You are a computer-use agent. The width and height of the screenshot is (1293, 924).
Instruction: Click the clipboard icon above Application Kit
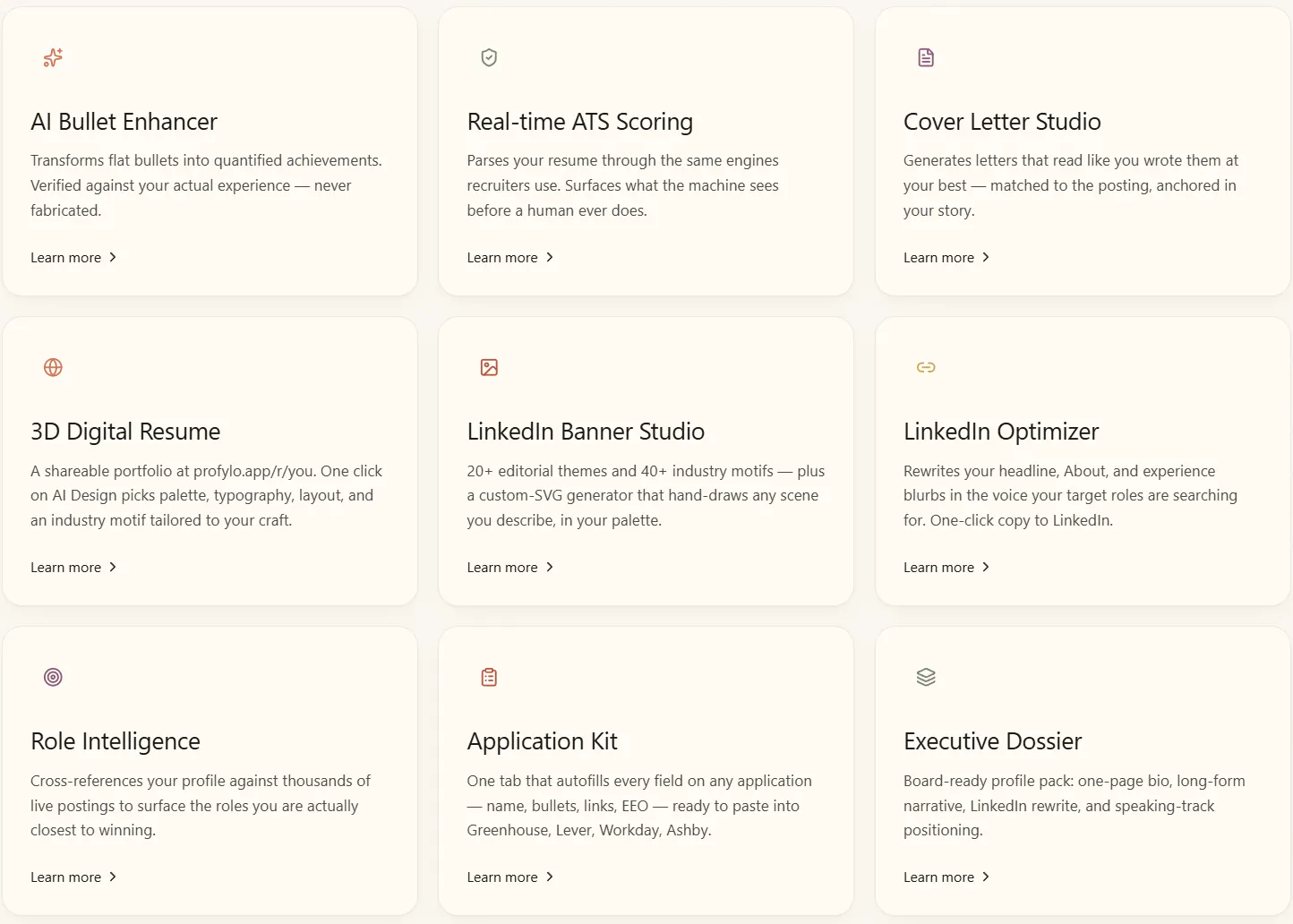489,678
